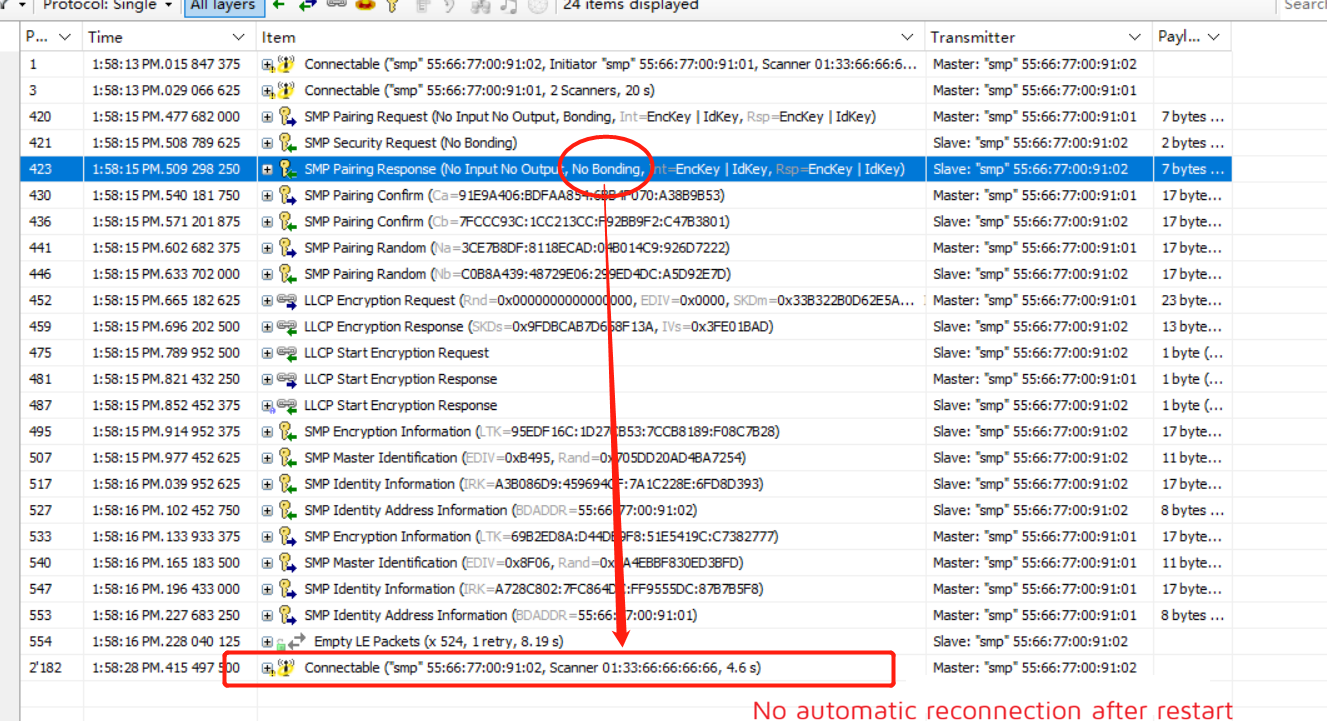Expand packet 553 SMP Identity Address Information
The image size is (1327, 721).
coord(267,615)
